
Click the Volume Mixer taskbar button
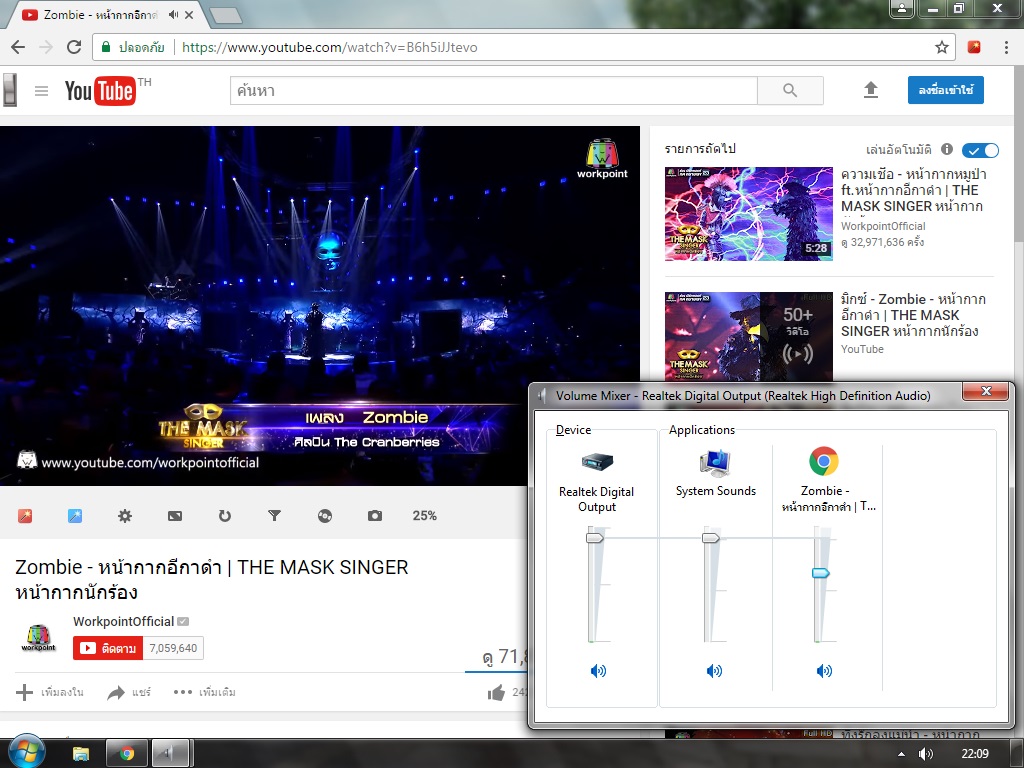tap(170, 754)
